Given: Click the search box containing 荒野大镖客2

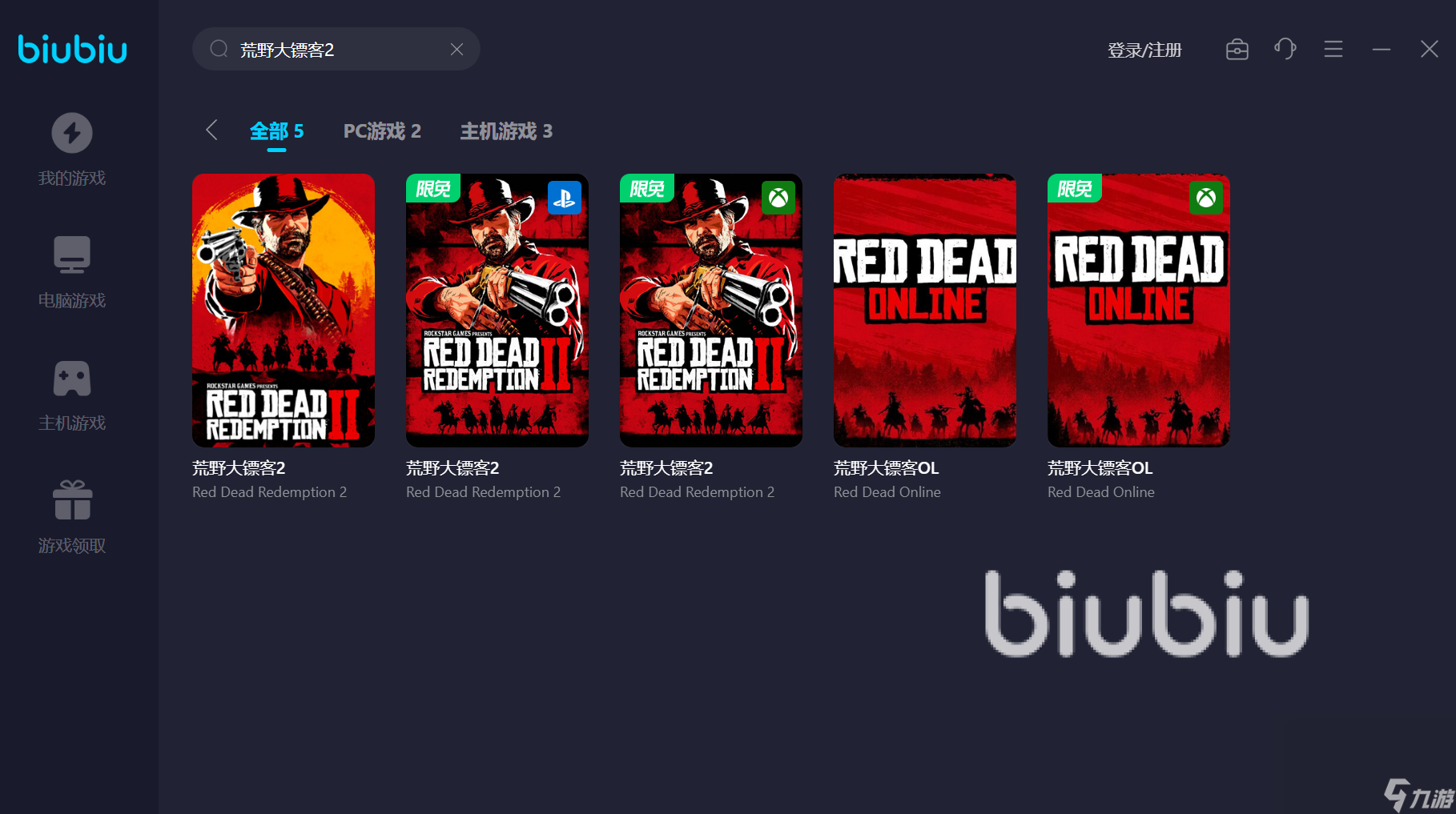Looking at the screenshot, I should pos(336,49).
